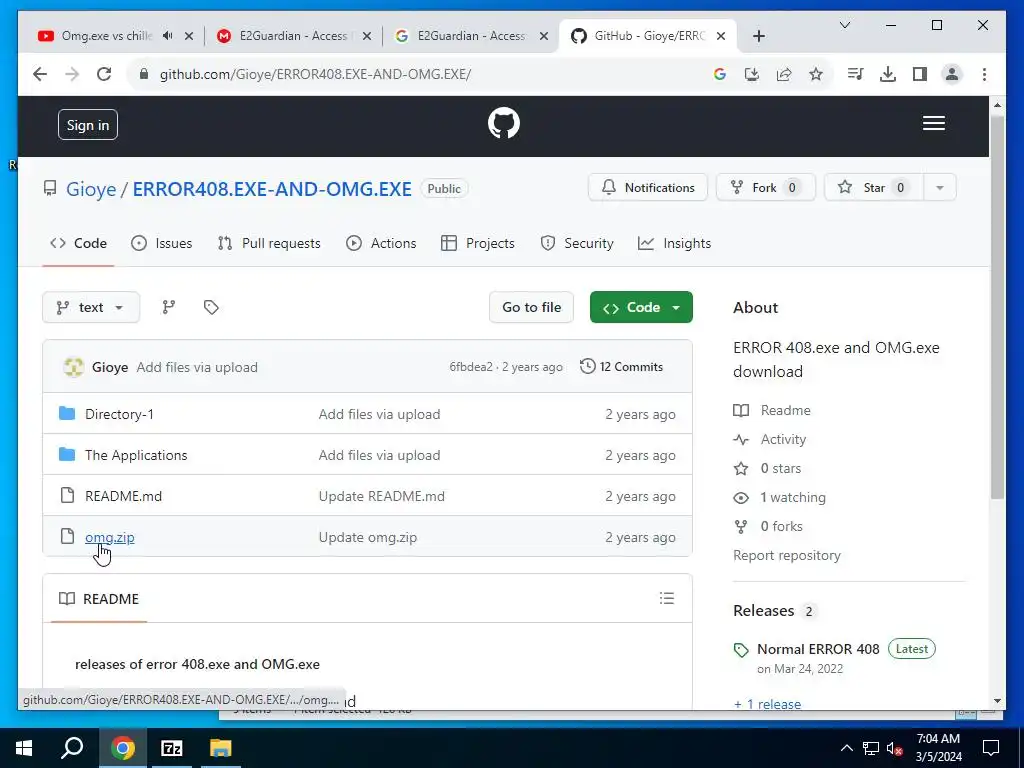Open File Explorer from the taskbar
The height and width of the screenshot is (768, 1024).
(221, 748)
